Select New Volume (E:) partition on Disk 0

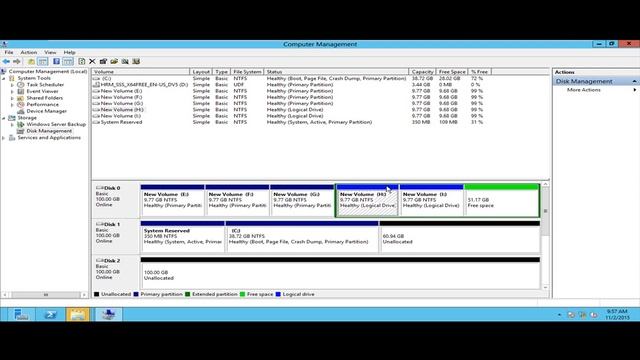172,200
